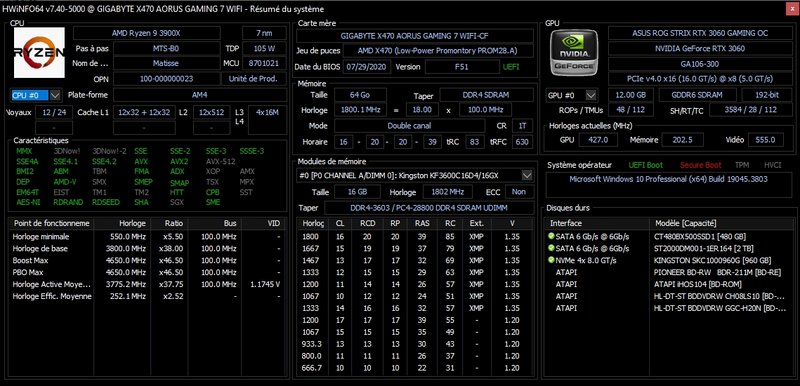Click the MCU 8701021 value
This screenshot has height=386, width=800.
tap(264, 64)
